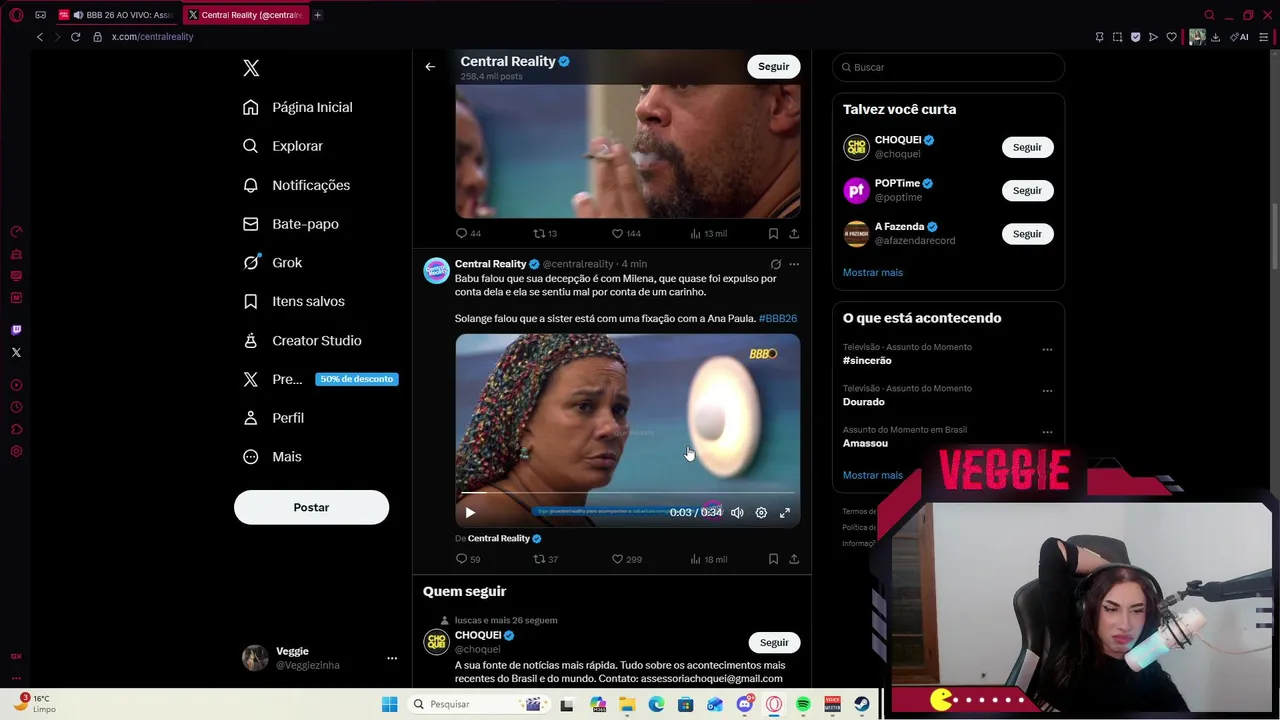Open options for Amassou trend

(1047, 432)
